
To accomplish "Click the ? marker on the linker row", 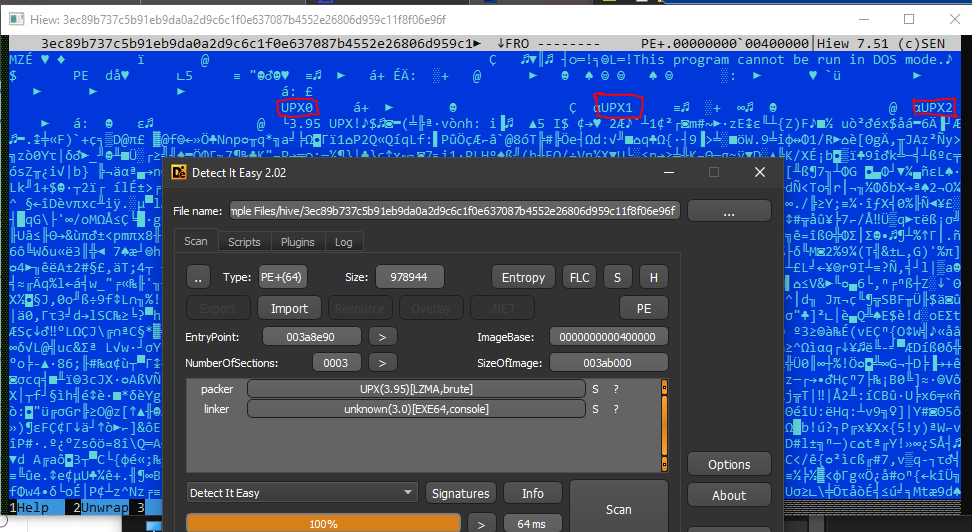I will click(615, 409).
